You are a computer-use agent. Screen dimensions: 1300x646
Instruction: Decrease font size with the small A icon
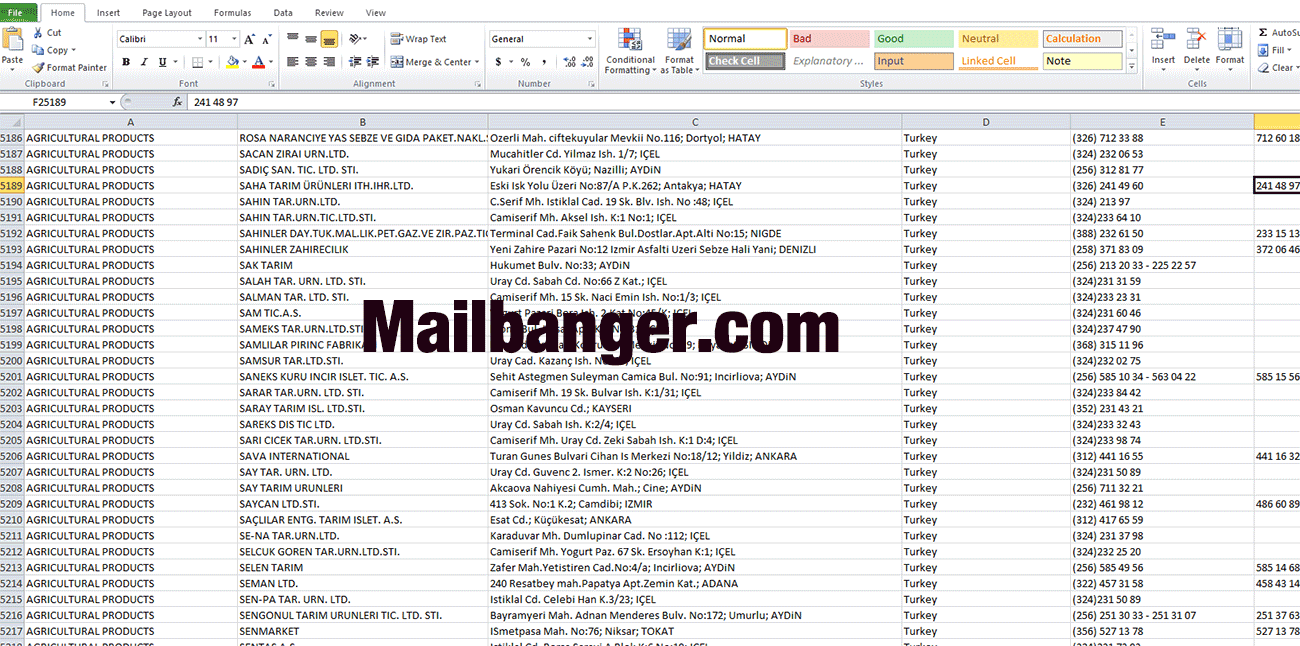[266, 39]
